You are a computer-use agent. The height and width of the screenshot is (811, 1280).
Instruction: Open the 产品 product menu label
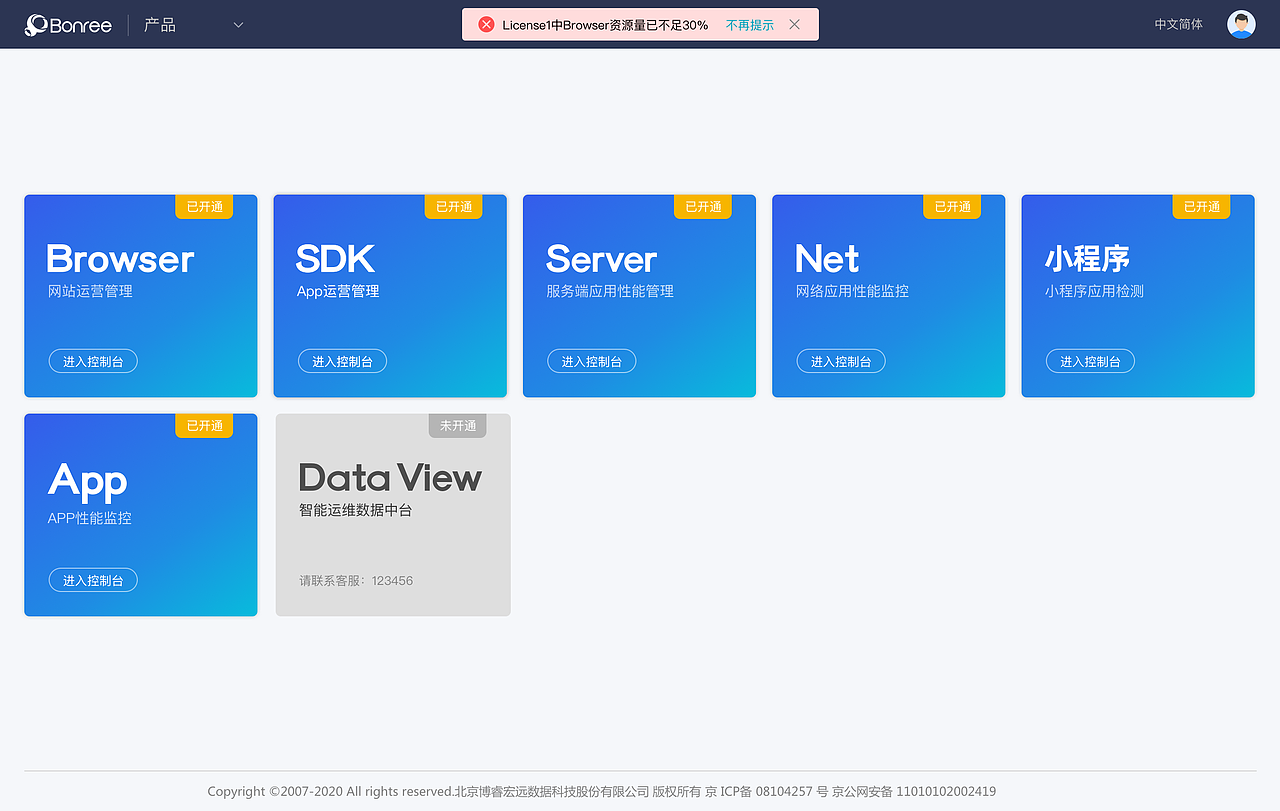tap(160, 25)
